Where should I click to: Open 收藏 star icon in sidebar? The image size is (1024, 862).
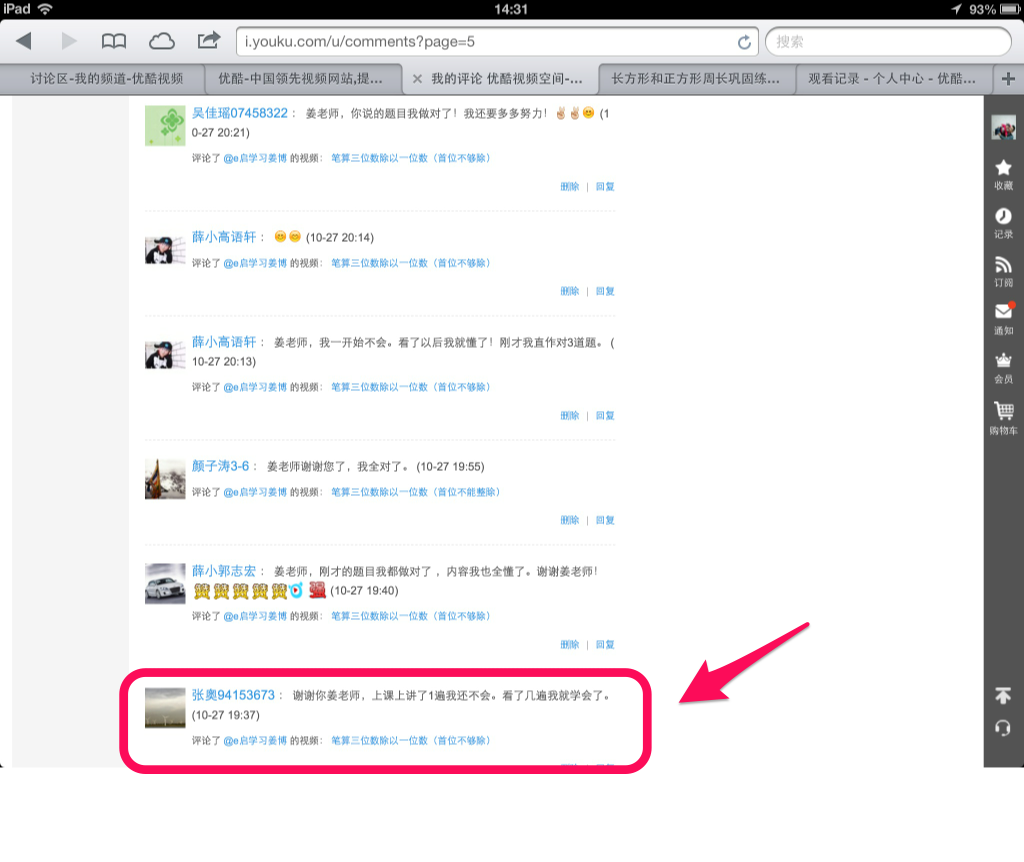[1003, 174]
